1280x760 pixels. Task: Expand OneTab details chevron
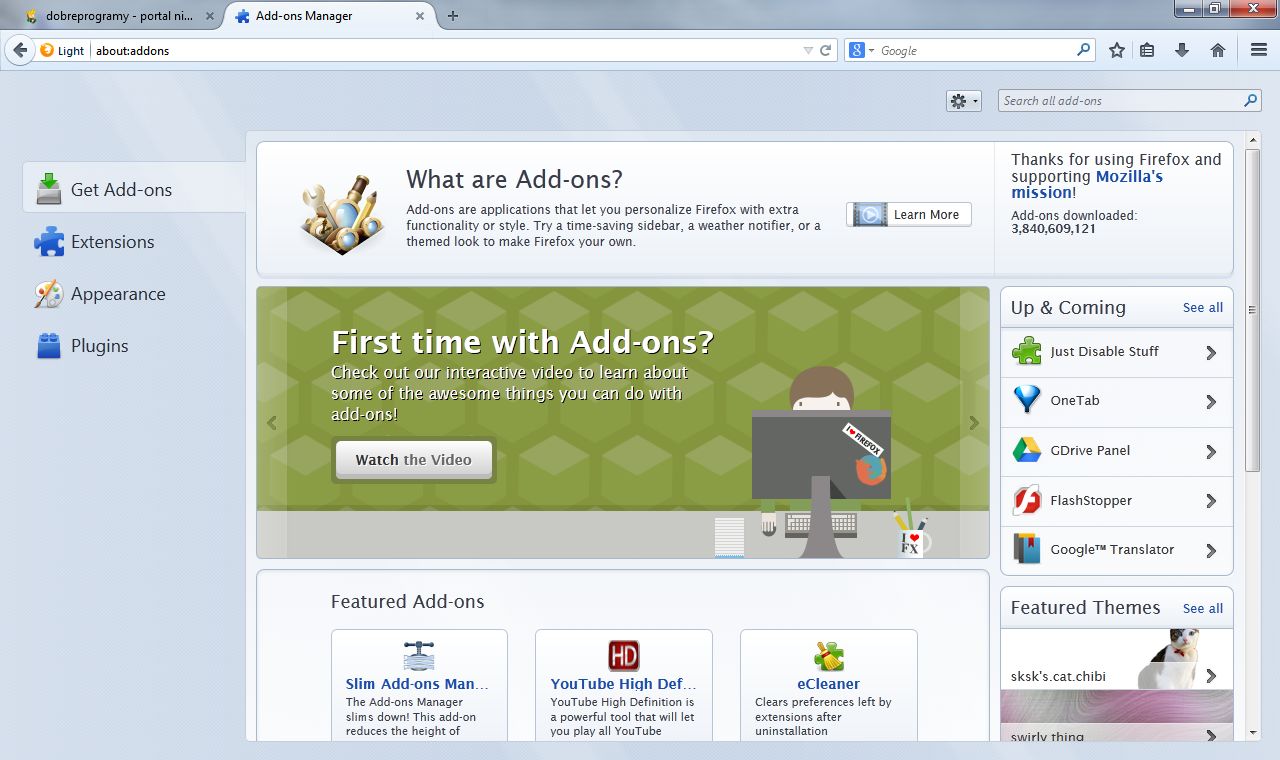[x=1211, y=401]
